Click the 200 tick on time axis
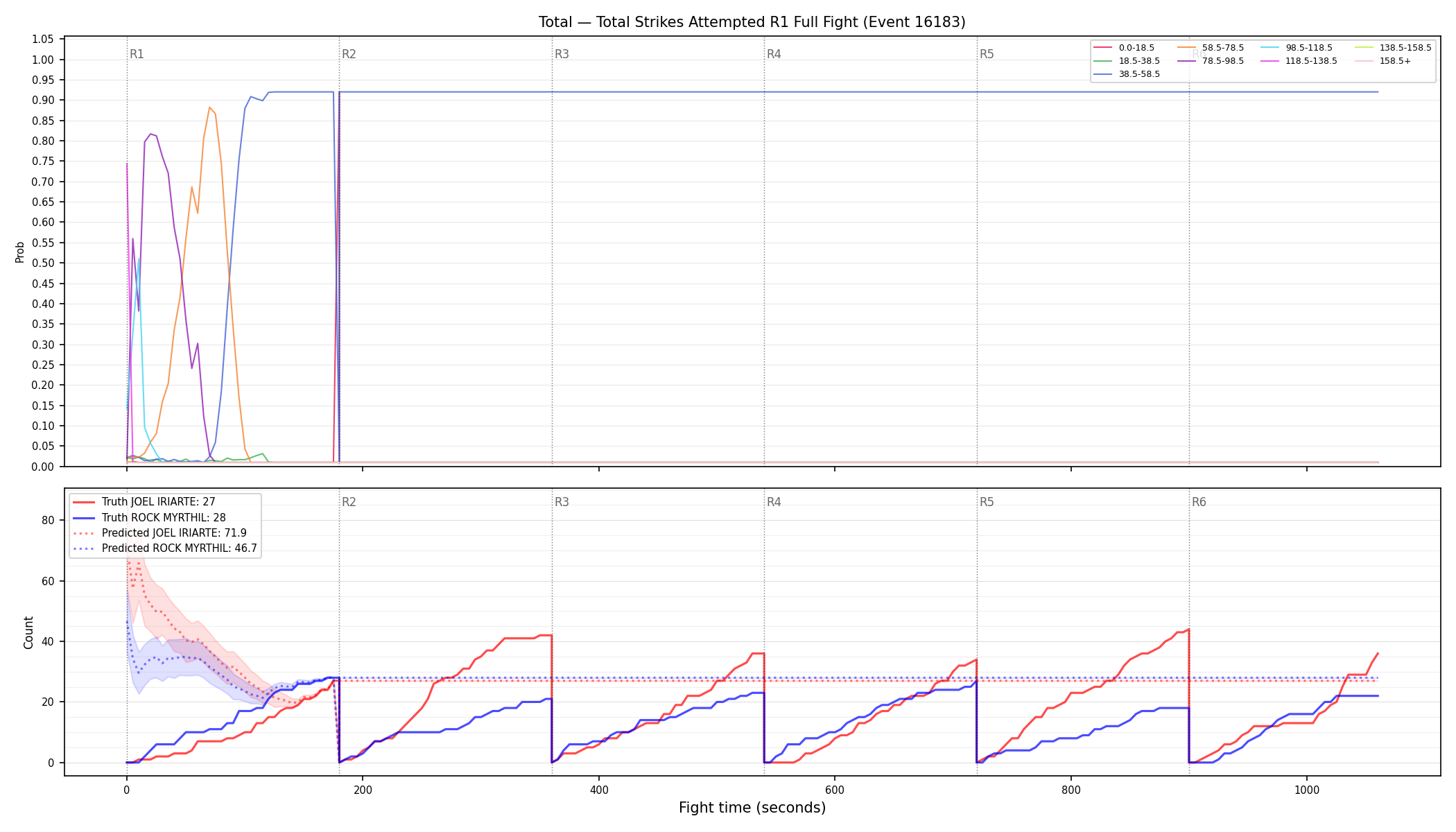This screenshot has height=832, width=1456. coord(362,790)
